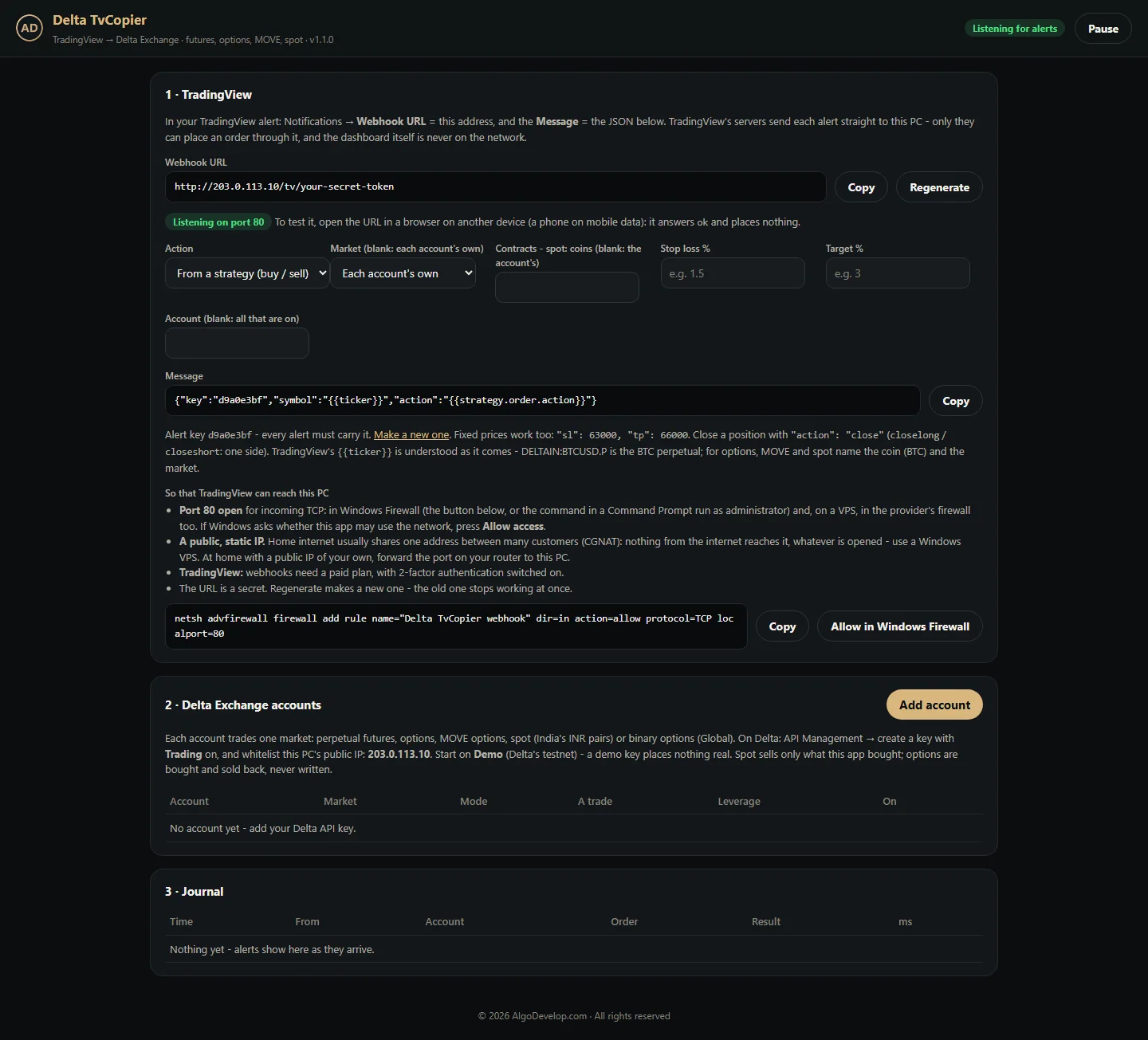Screen dimensions: 1148x1040
Task: Click the No account yet row
Action: (573, 829)
